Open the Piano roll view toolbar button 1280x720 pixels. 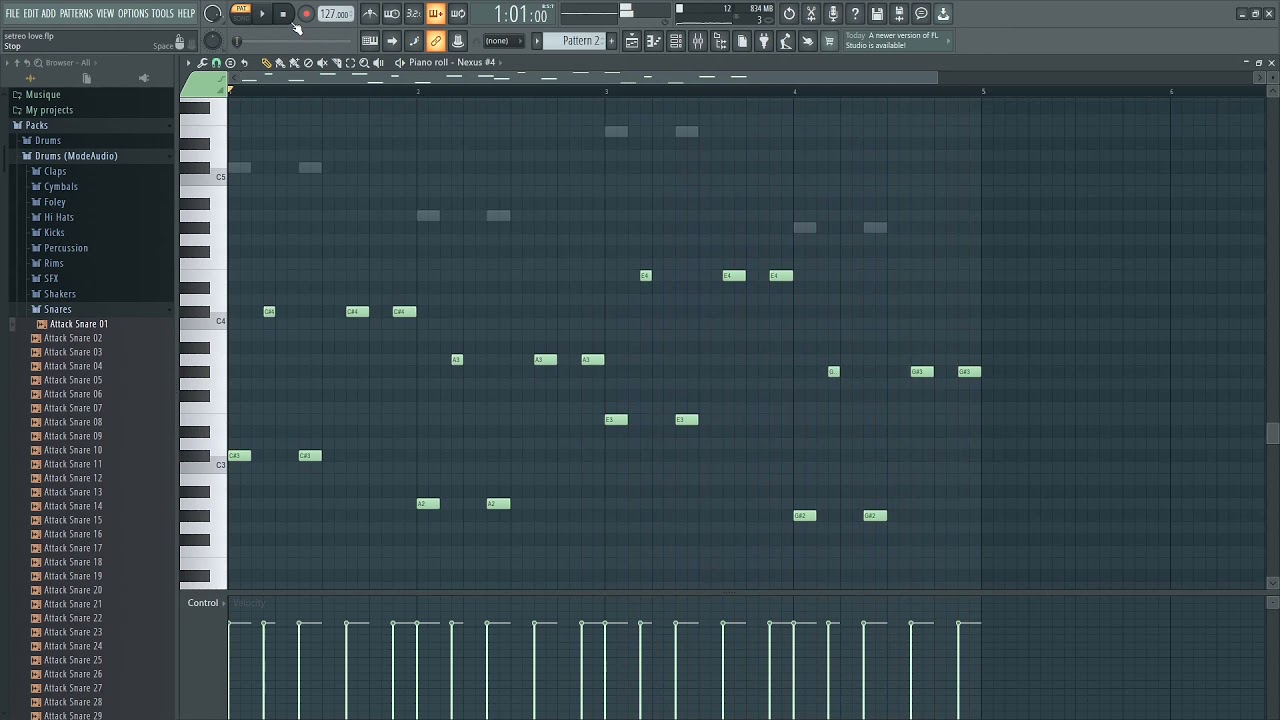(x=653, y=41)
